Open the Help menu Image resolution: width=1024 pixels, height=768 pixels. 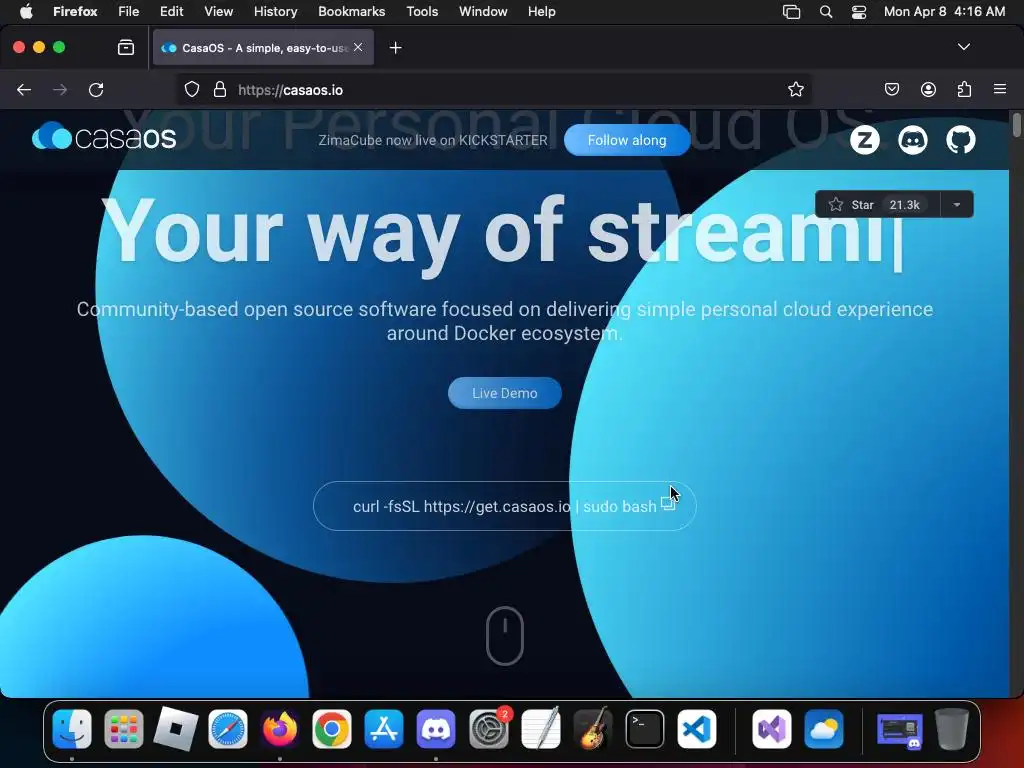point(541,12)
